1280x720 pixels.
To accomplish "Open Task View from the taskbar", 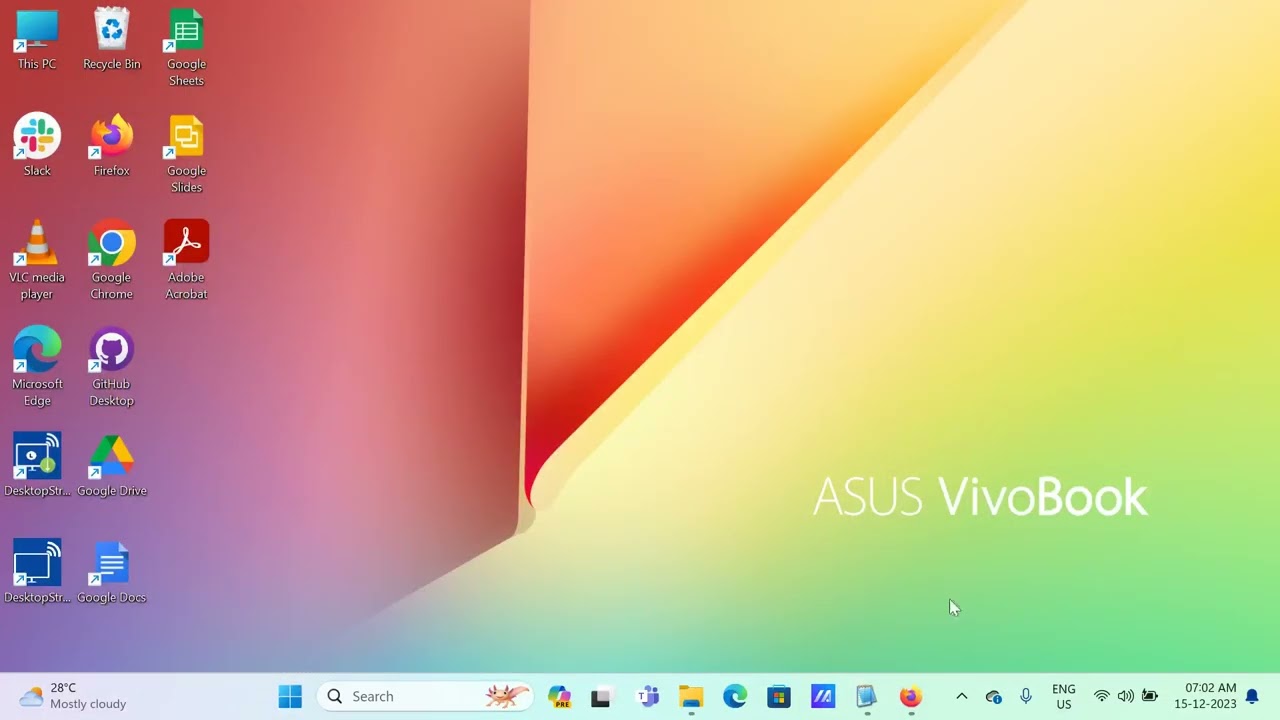I will click(600, 696).
